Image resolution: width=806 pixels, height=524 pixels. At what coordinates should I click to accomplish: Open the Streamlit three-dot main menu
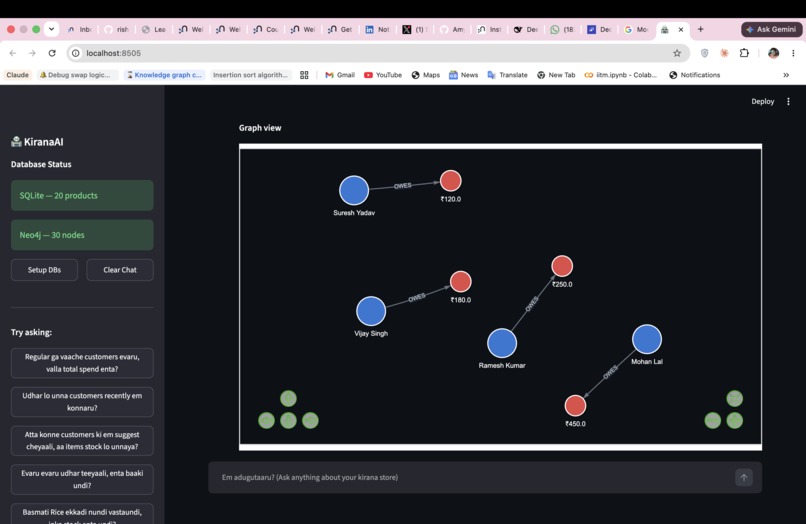(x=788, y=101)
